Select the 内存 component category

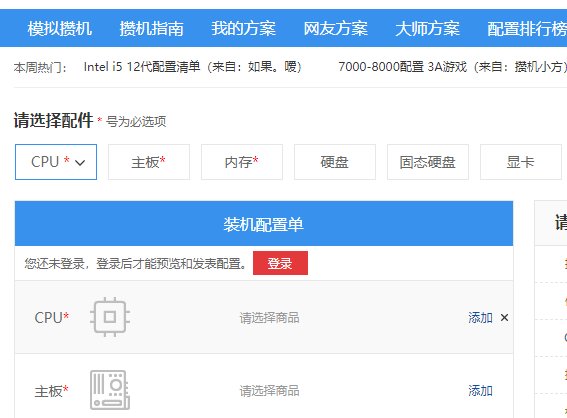click(x=242, y=162)
